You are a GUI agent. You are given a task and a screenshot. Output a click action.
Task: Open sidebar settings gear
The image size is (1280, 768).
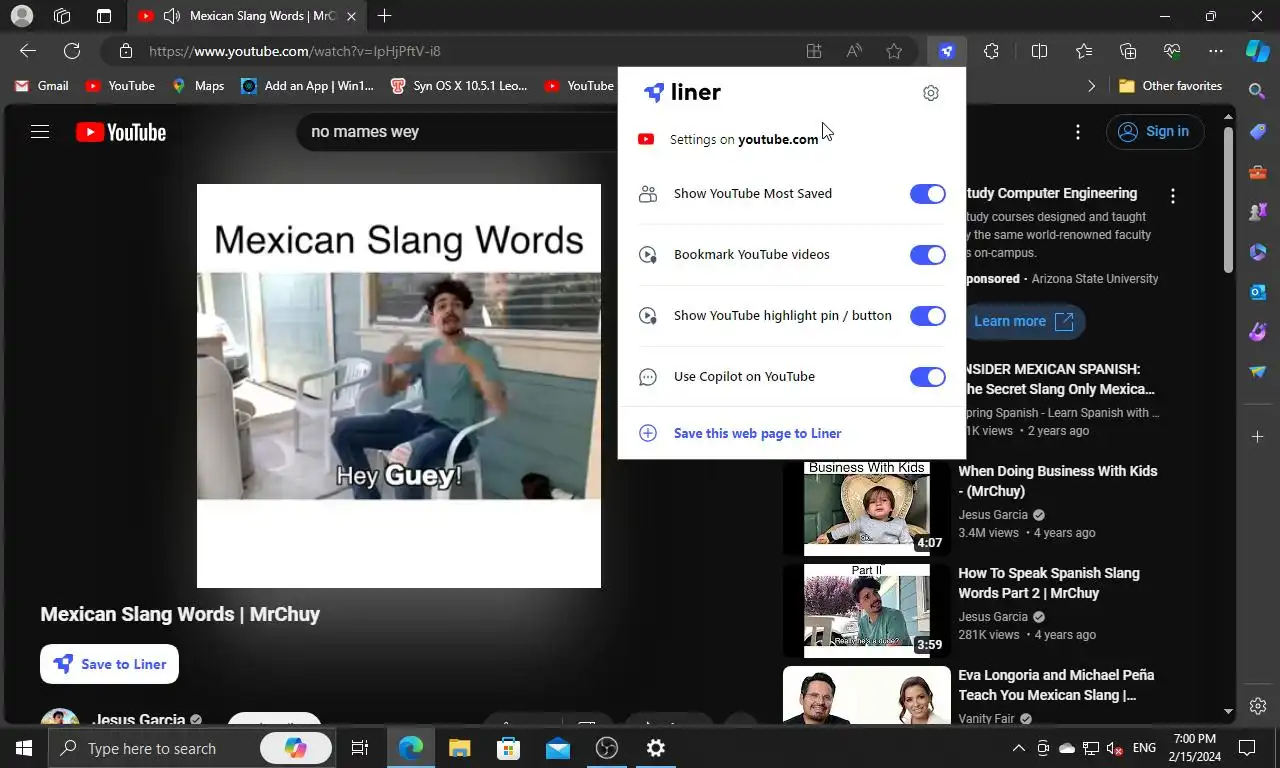click(x=1258, y=706)
